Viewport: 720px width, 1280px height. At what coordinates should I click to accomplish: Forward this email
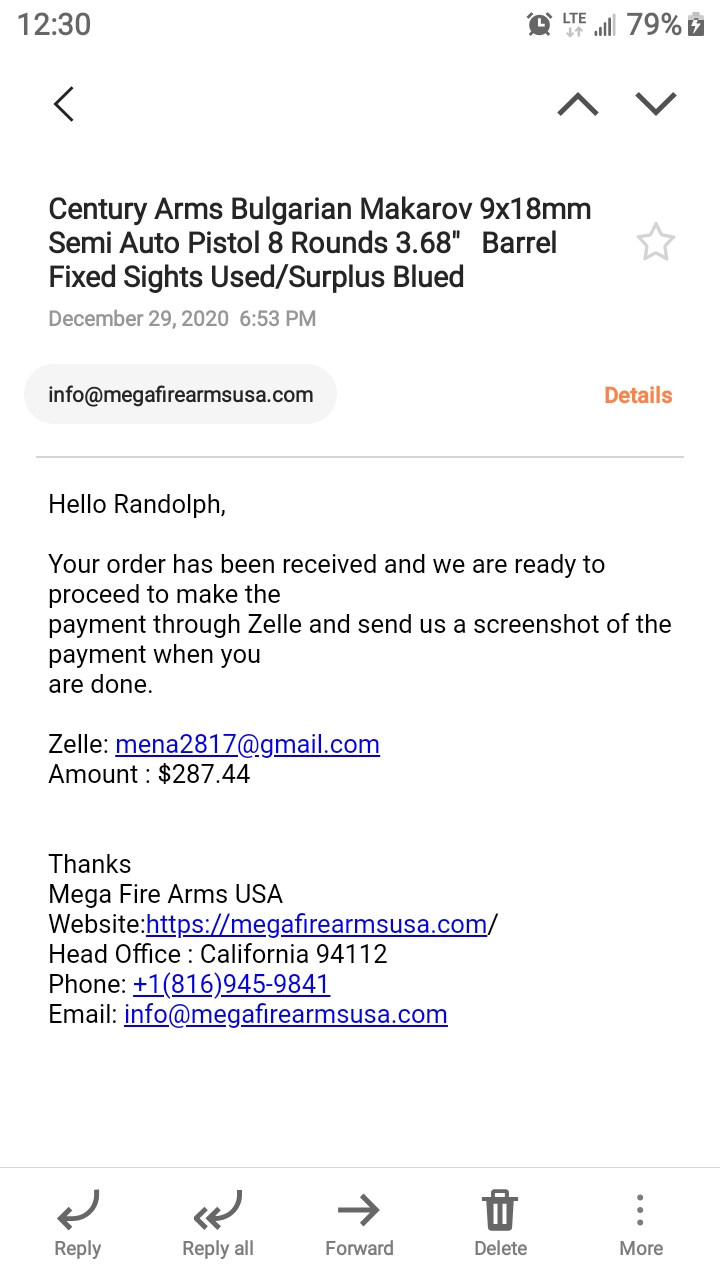pyautogui.click(x=359, y=1224)
